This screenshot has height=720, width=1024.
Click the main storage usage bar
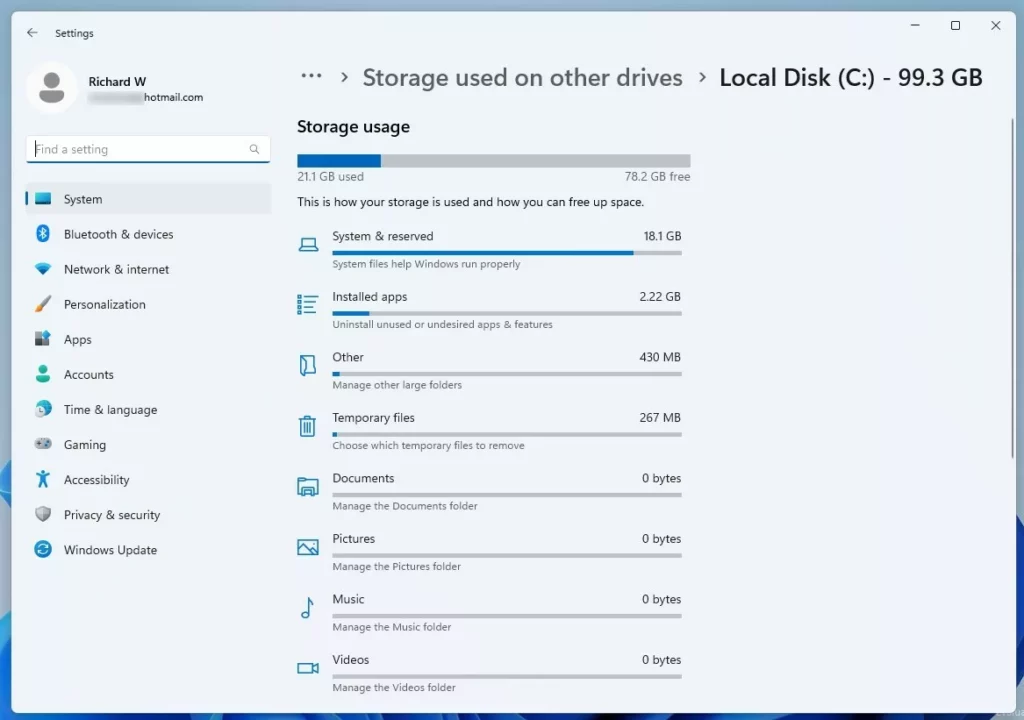tap(494, 161)
